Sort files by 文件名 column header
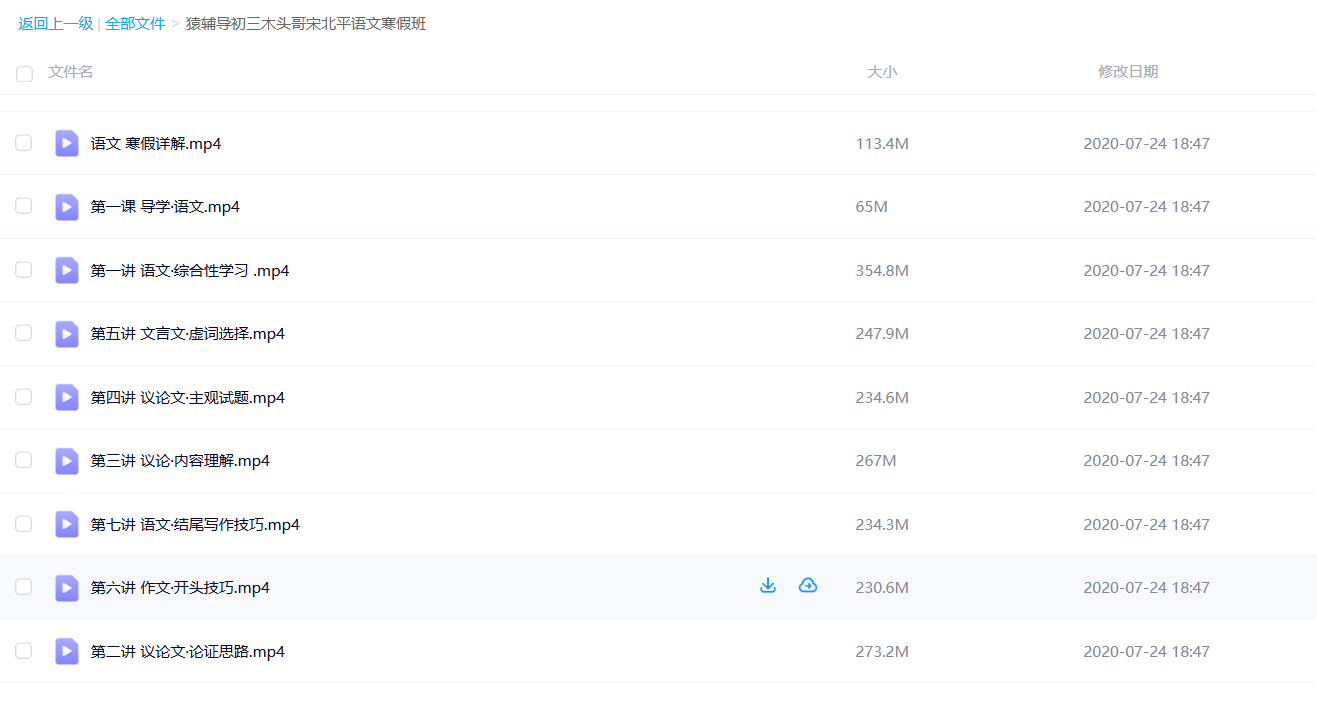Viewport: 1317px width, 704px height. point(71,72)
